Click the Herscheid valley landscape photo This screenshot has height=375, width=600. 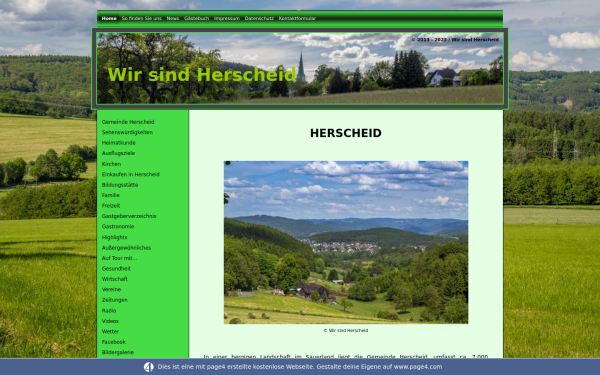click(x=346, y=242)
